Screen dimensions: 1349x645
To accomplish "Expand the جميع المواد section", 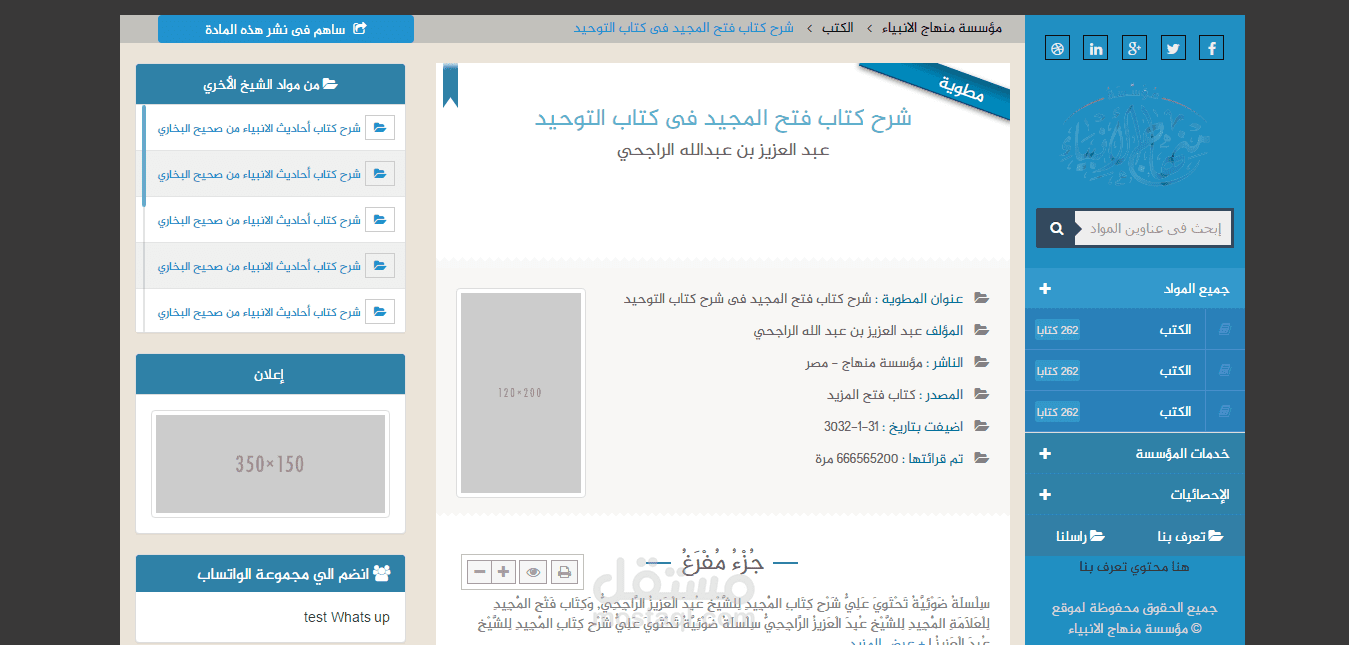I will click(1135, 289).
